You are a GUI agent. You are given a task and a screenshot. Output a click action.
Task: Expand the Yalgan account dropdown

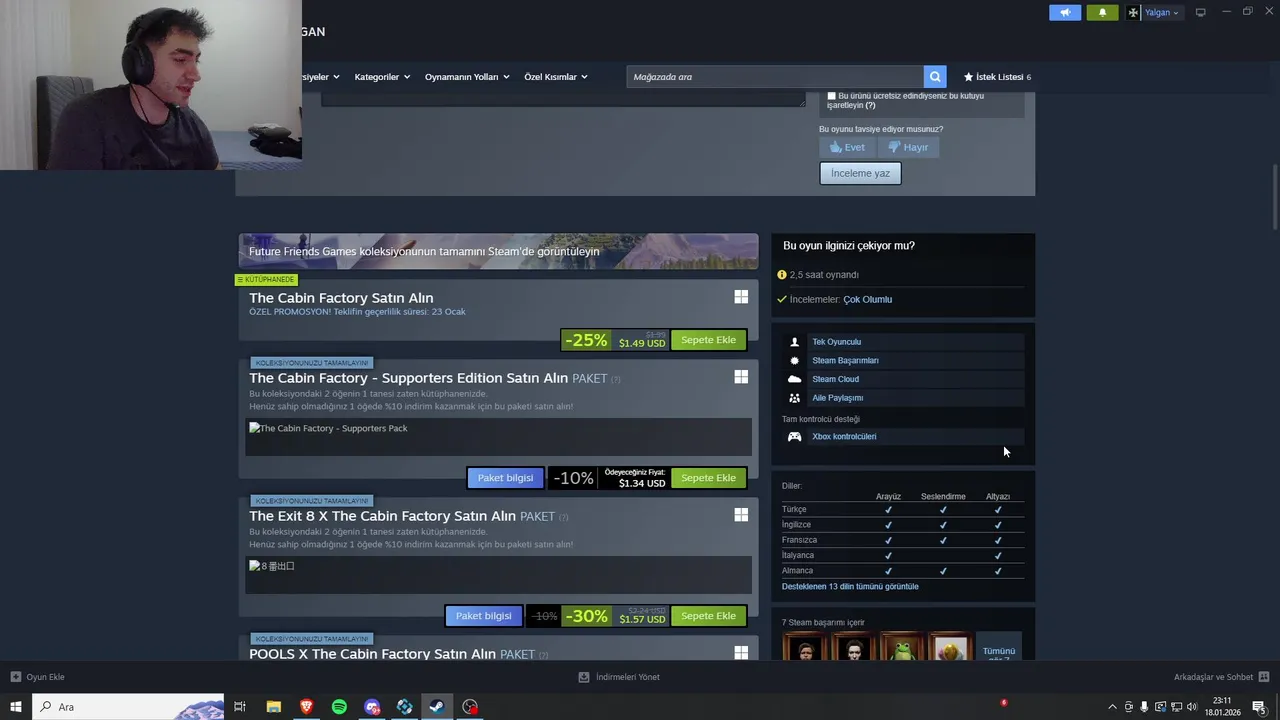tap(1162, 12)
